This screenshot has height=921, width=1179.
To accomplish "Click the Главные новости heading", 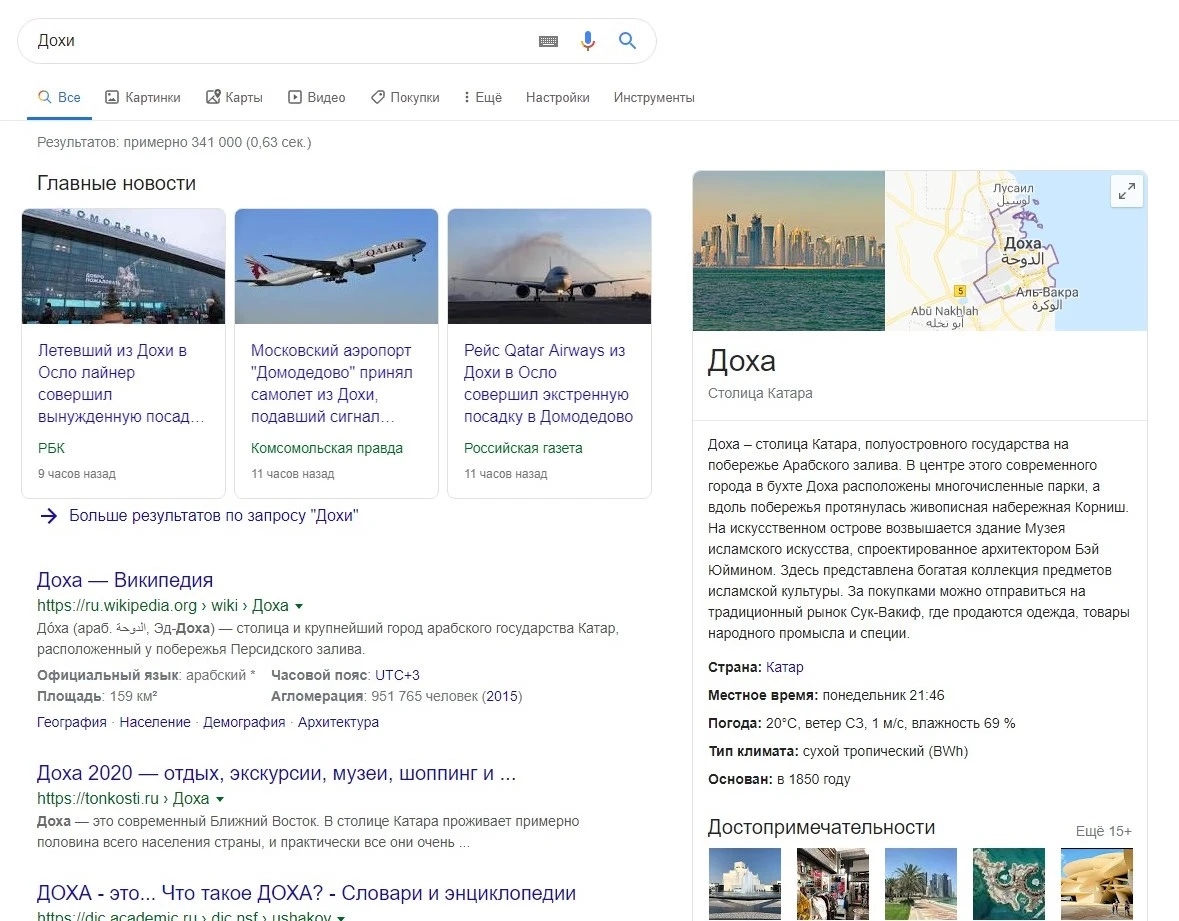I will [x=117, y=183].
